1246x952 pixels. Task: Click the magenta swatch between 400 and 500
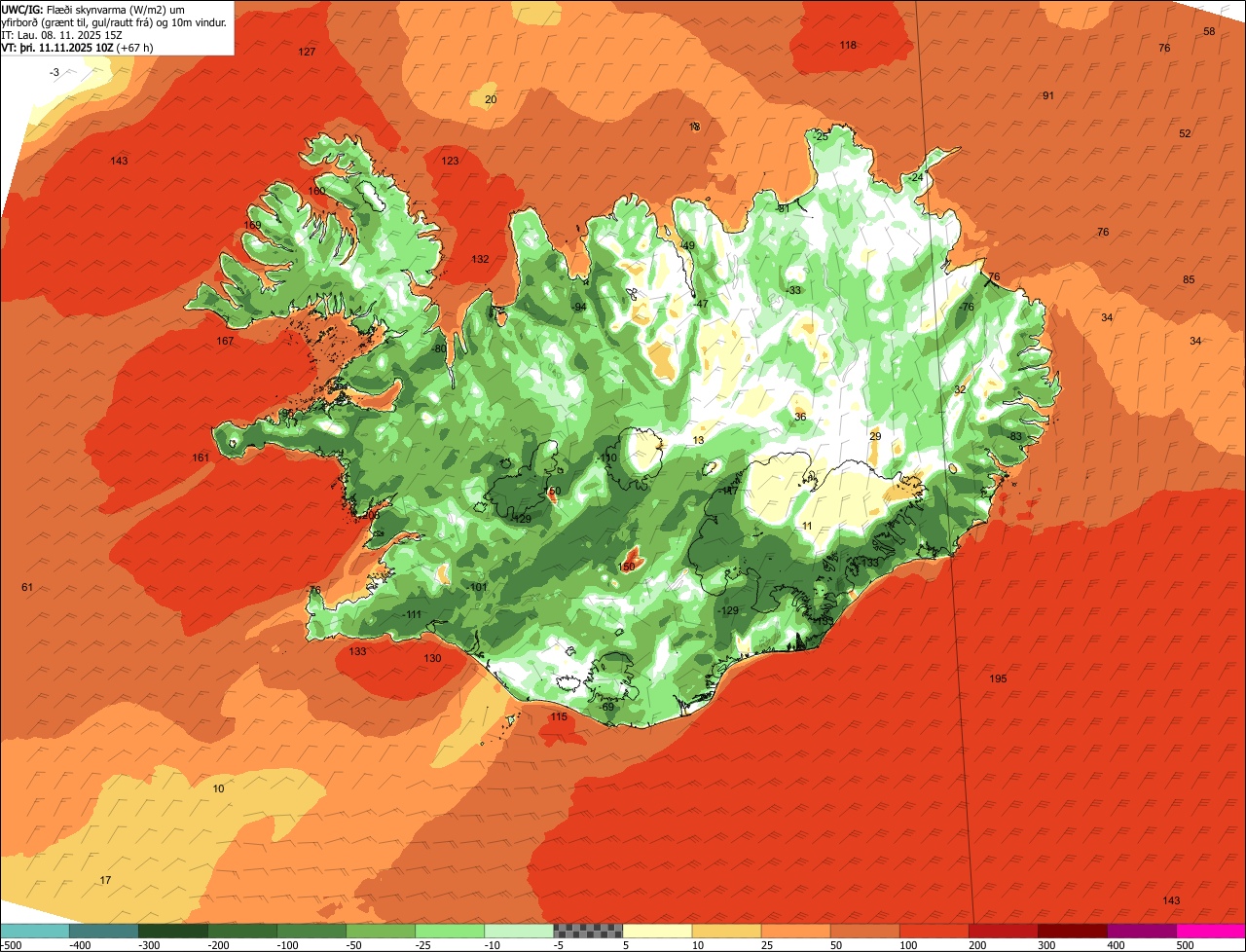coord(1142,931)
